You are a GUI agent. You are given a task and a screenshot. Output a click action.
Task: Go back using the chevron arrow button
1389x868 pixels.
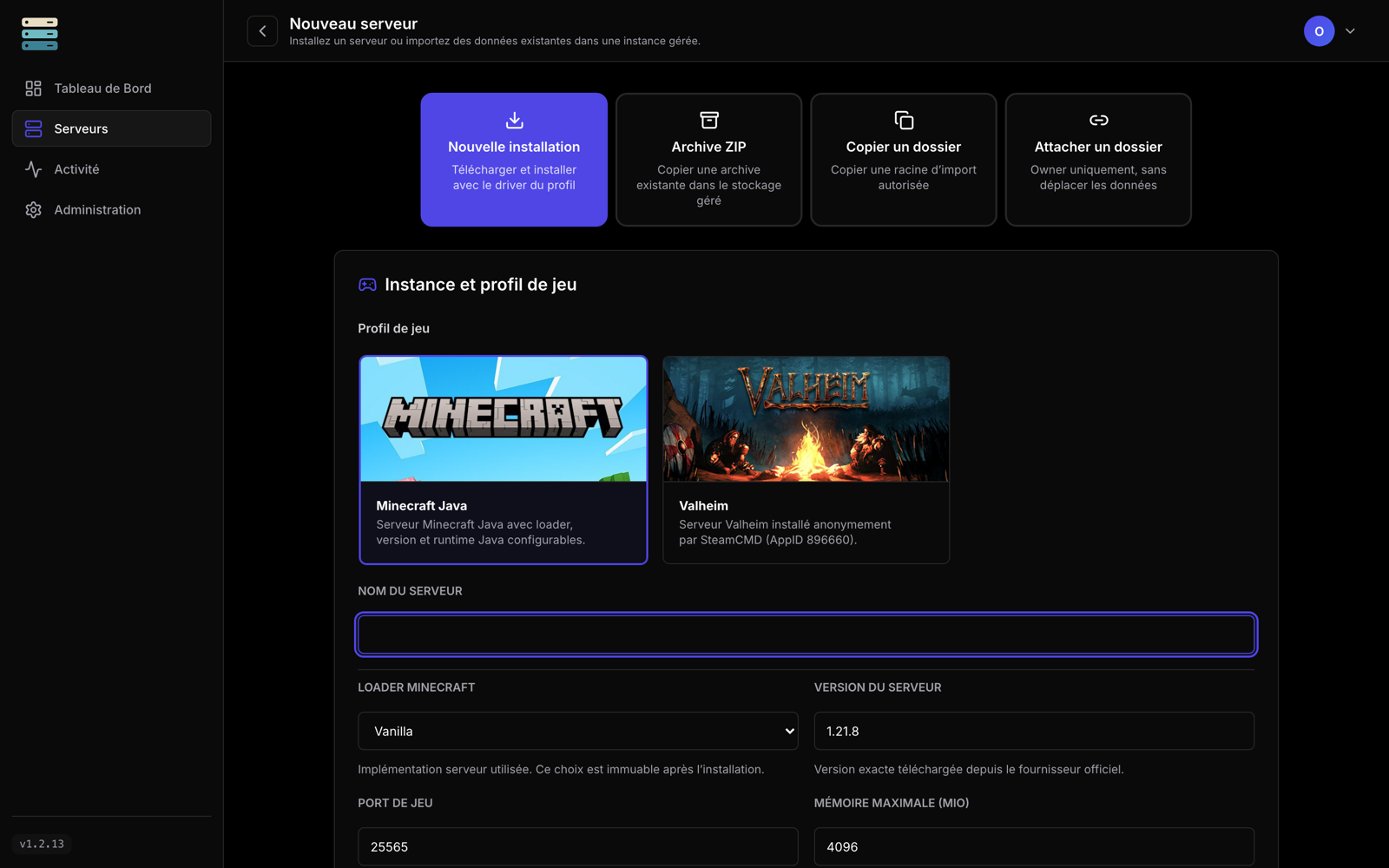pyautogui.click(x=262, y=31)
